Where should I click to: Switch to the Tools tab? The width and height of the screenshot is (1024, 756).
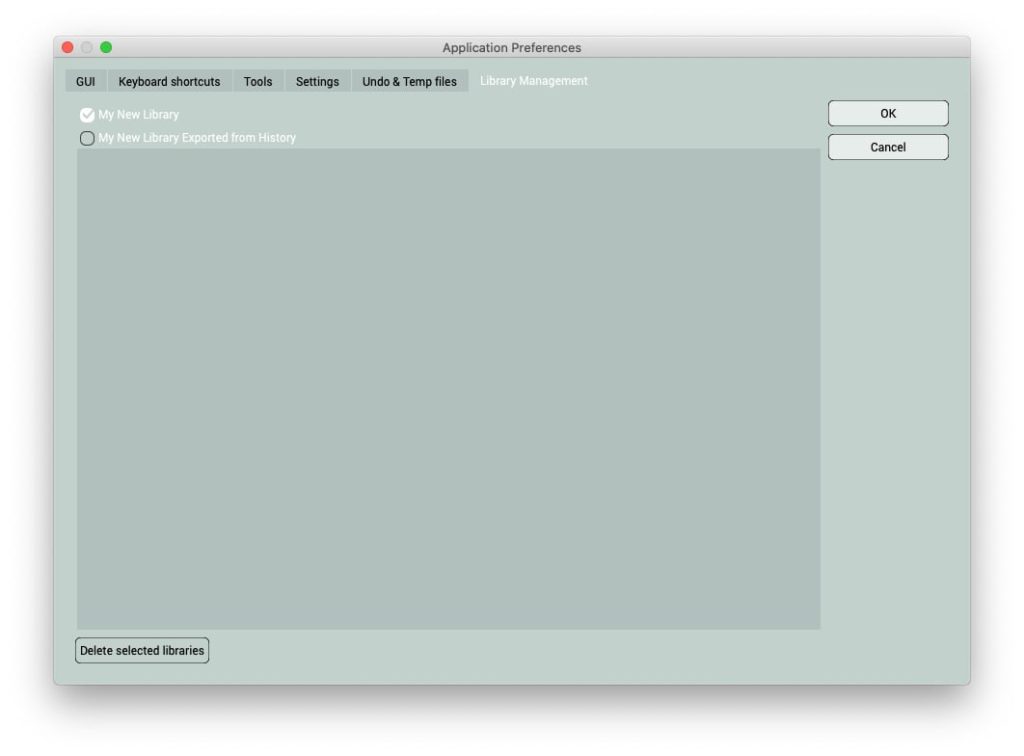[257, 81]
